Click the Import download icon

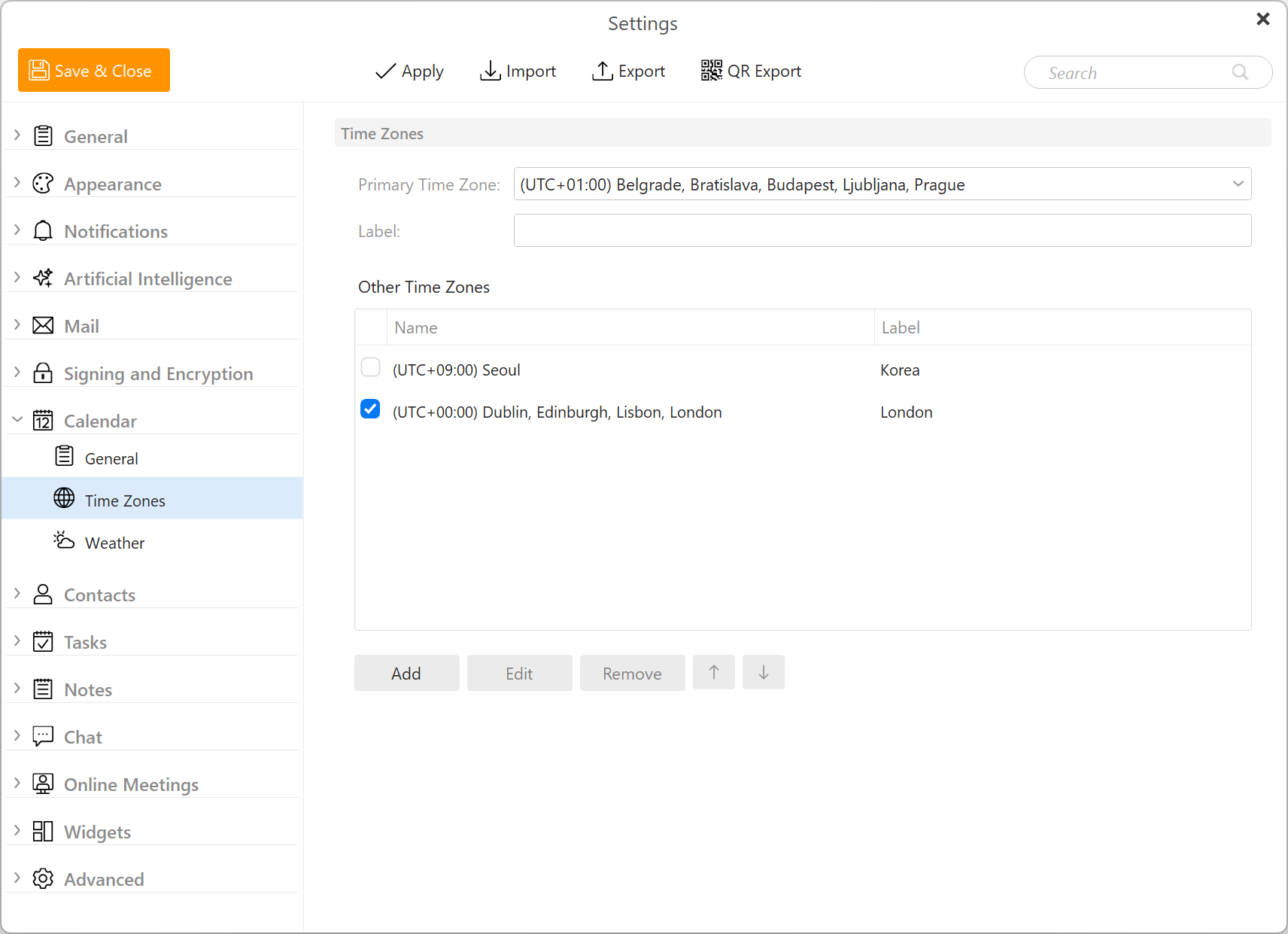[x=491, y=71]
